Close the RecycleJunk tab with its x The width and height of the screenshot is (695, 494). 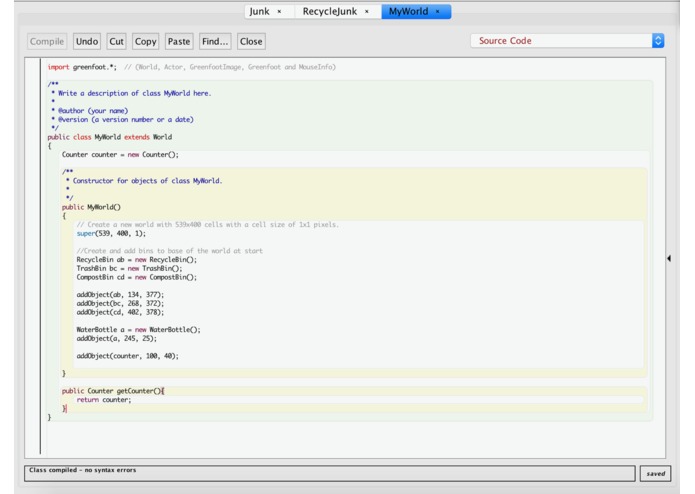click(x=367, y=12)
